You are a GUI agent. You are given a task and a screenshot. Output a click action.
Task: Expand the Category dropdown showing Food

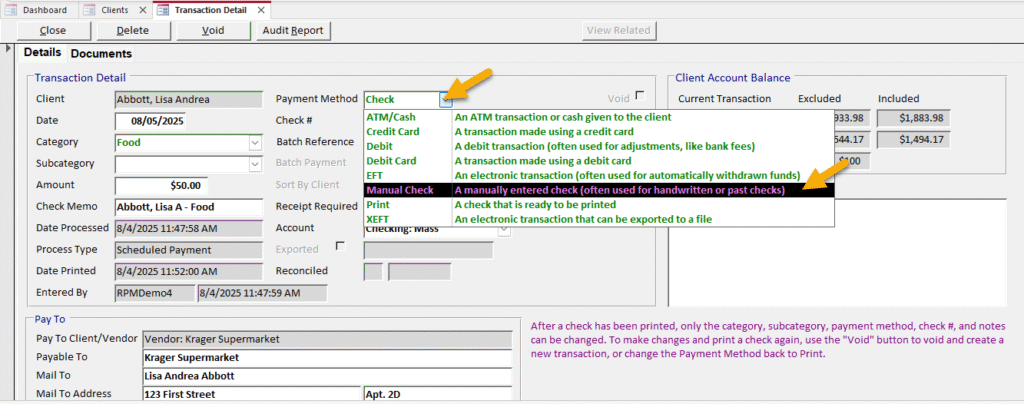[x=255, y=142]
